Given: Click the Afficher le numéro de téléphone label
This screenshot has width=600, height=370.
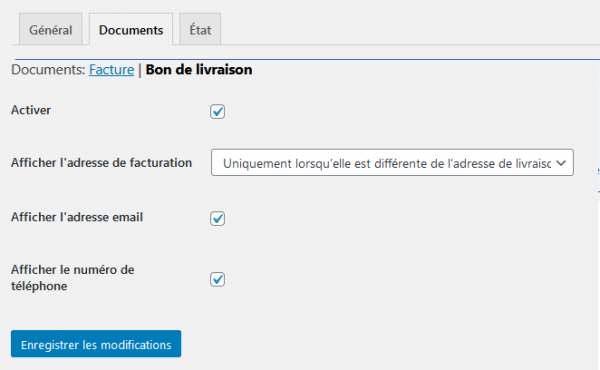Looking at the screenshot, I should click(x=73, y=278).
